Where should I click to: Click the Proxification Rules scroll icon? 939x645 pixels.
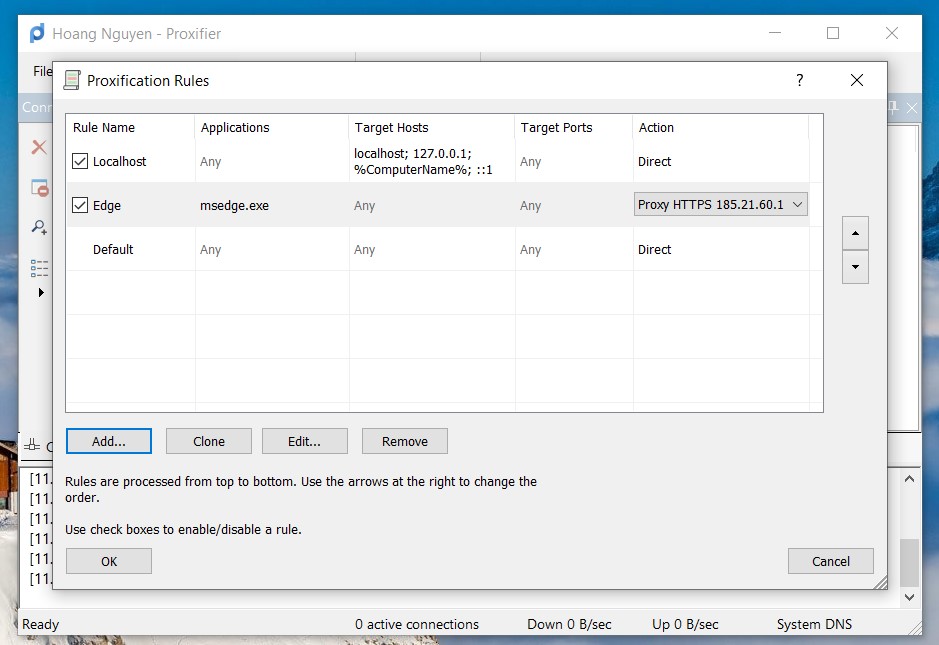coord(72,81)
